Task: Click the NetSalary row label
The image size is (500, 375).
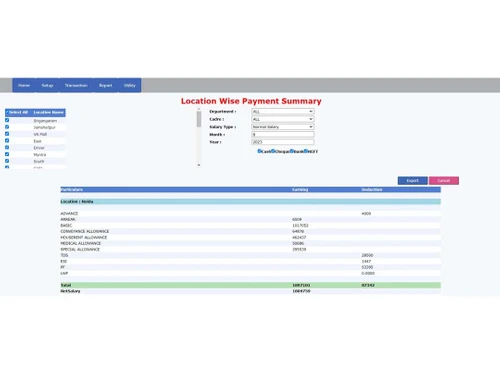Action: (70, 291)
